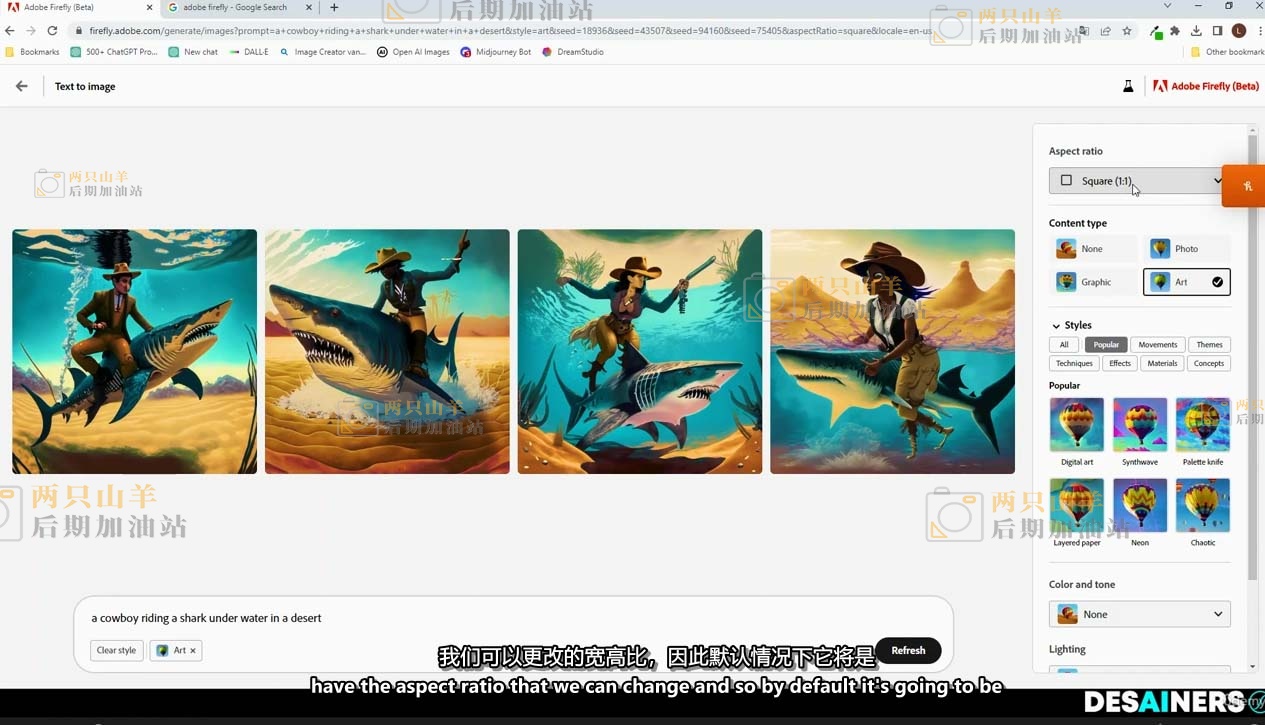
Task: Open the browser extensions puzzle icon
Action: click(x=1175, y=31)
